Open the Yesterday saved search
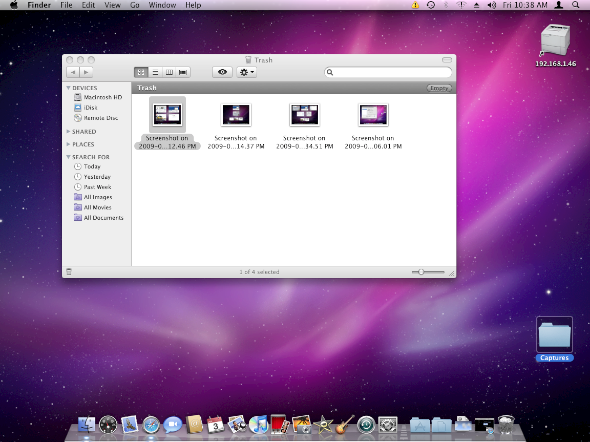The width and height of the screenshot is (590, 442). [x=92, y=176]
